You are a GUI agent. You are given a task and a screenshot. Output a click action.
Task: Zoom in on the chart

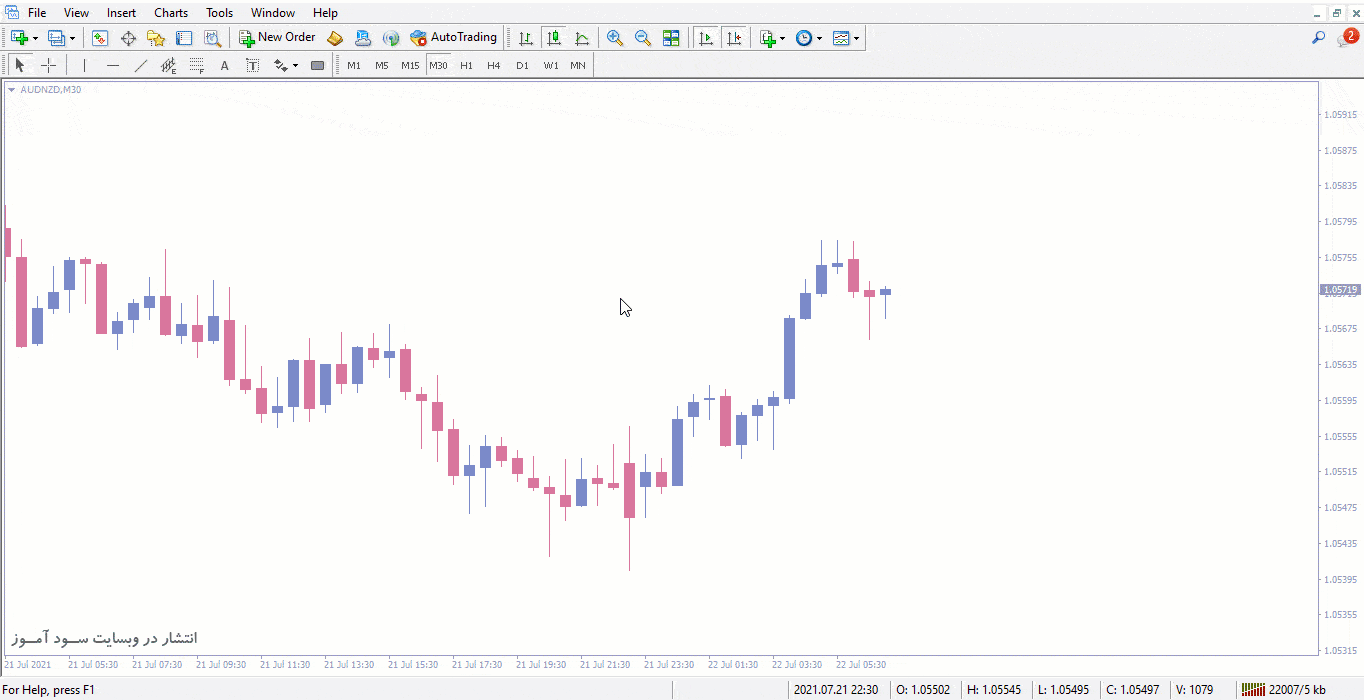(x=615, y=37)
